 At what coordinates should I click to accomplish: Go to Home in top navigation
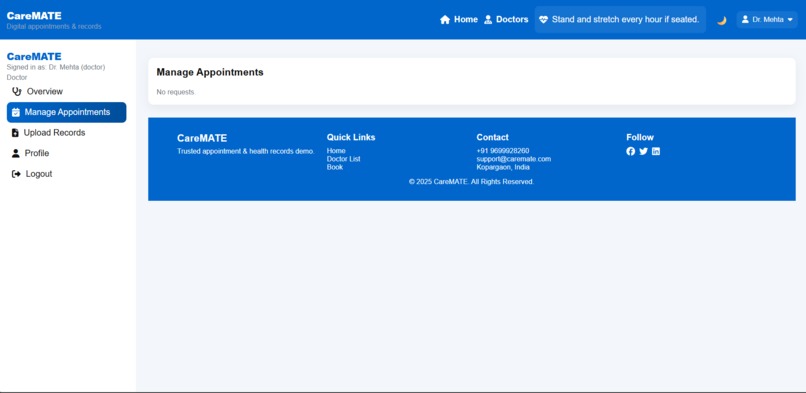pos(459,20)
